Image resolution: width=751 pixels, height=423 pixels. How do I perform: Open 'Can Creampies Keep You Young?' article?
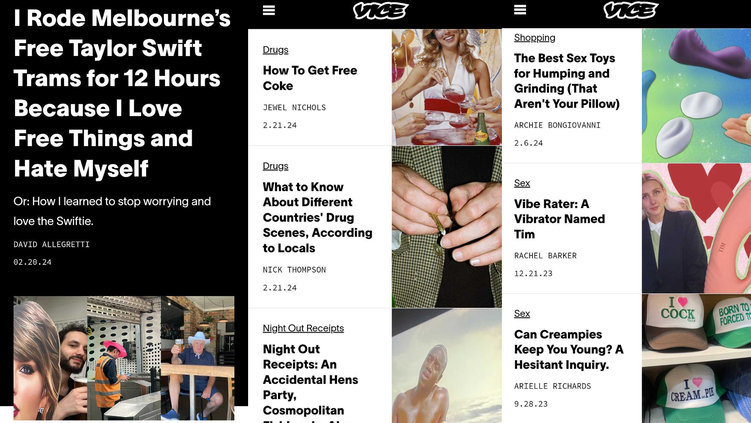[x=569, y=349]
